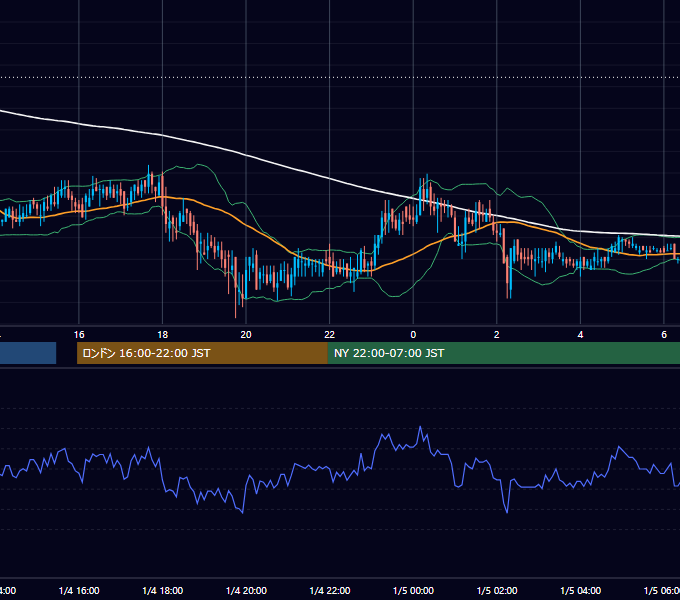This screenshot has height=600, width=680.
Task: Click the 1/5 02:00 date label
Action: tap(497, 590)
